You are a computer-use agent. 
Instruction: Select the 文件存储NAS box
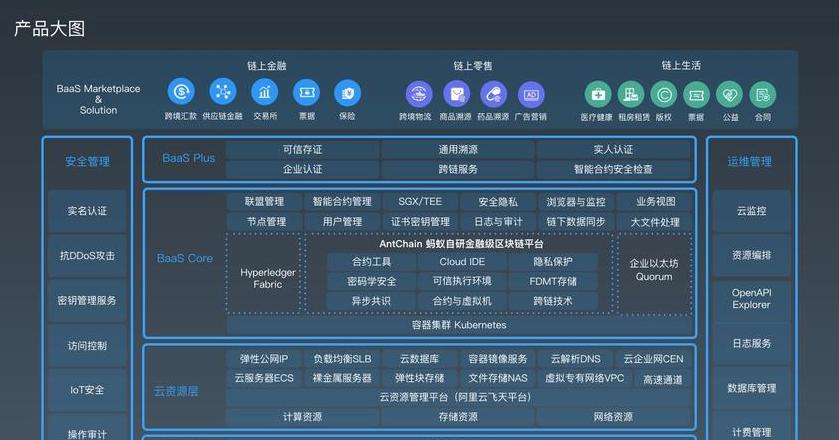point(498,378)
